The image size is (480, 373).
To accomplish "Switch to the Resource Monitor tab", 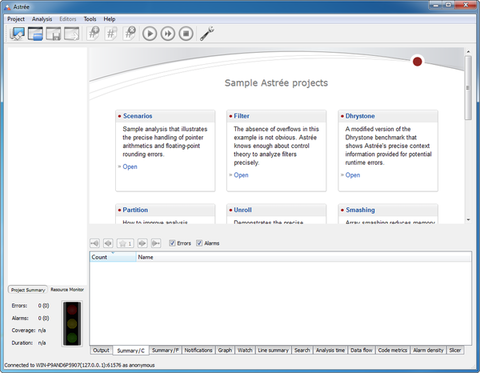I will [67, 290].
